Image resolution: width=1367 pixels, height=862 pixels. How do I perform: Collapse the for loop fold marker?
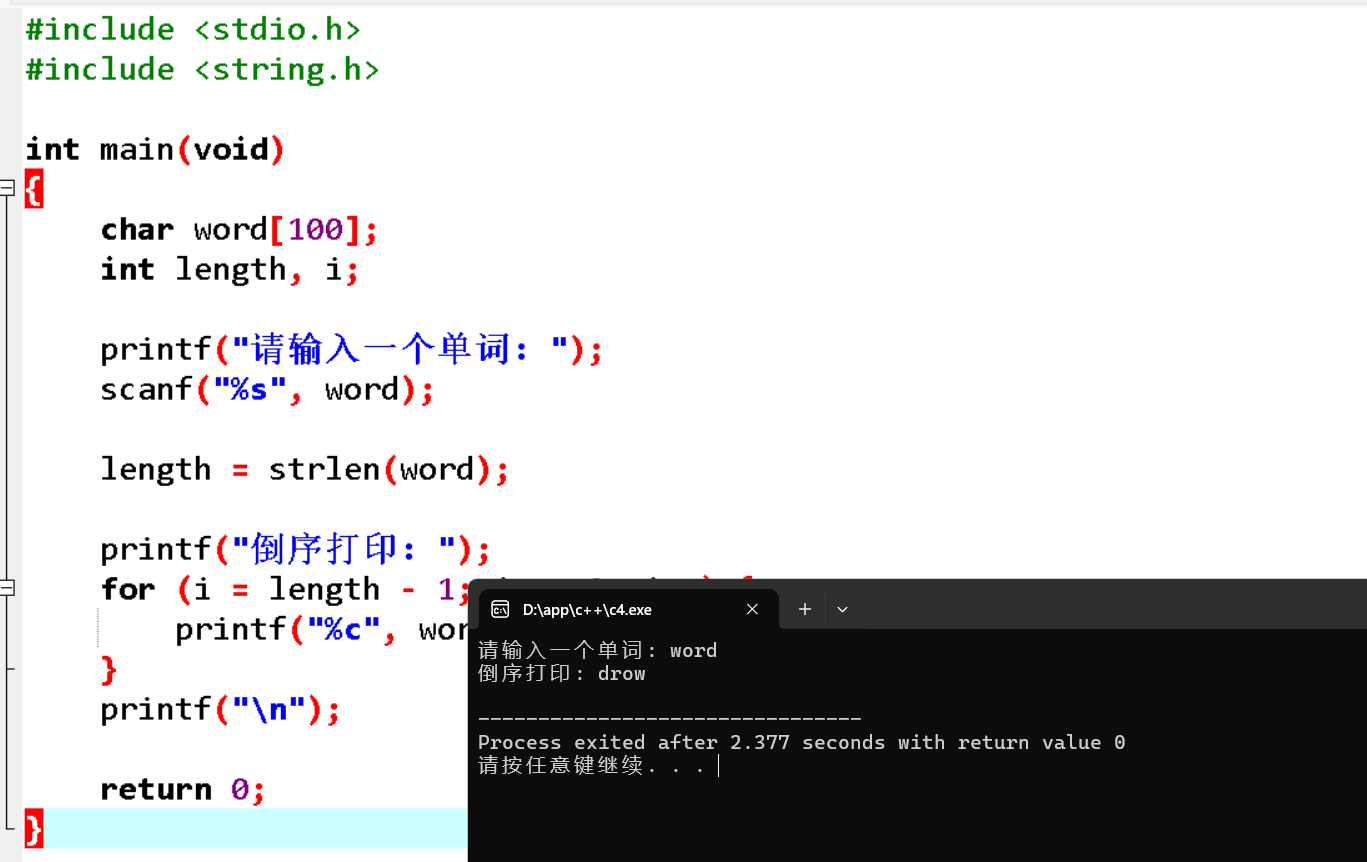7,587
